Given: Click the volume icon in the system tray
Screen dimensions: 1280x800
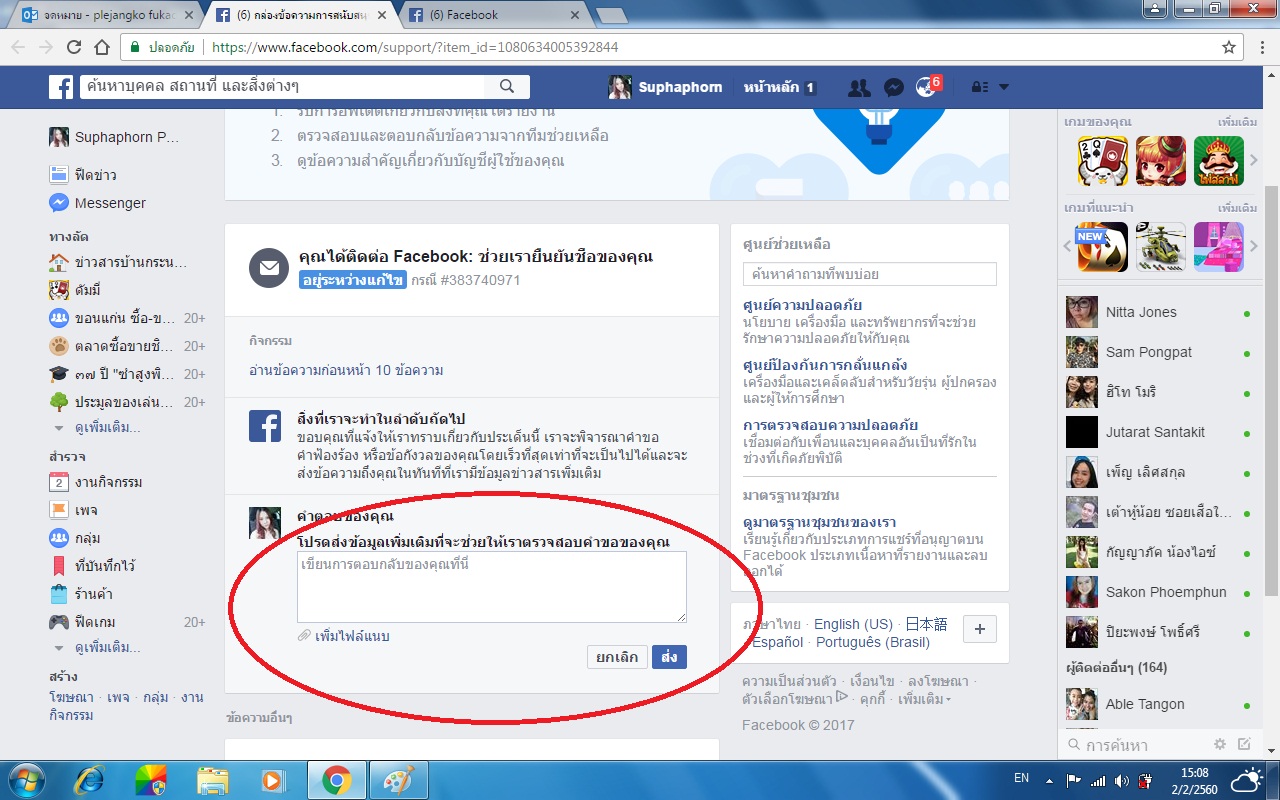Looking at the screenshot, I should (1121, 780).
